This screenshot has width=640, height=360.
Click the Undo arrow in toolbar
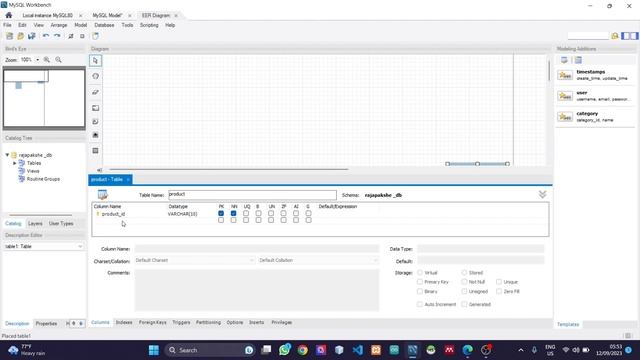tap(46, 36)
